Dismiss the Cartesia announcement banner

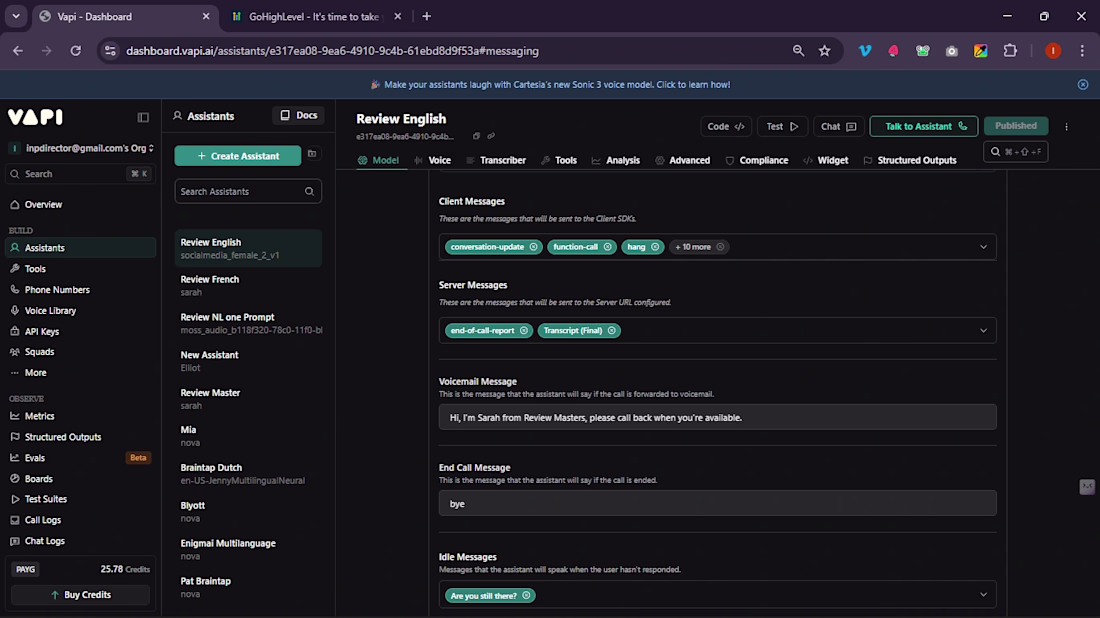(1082, 84)
